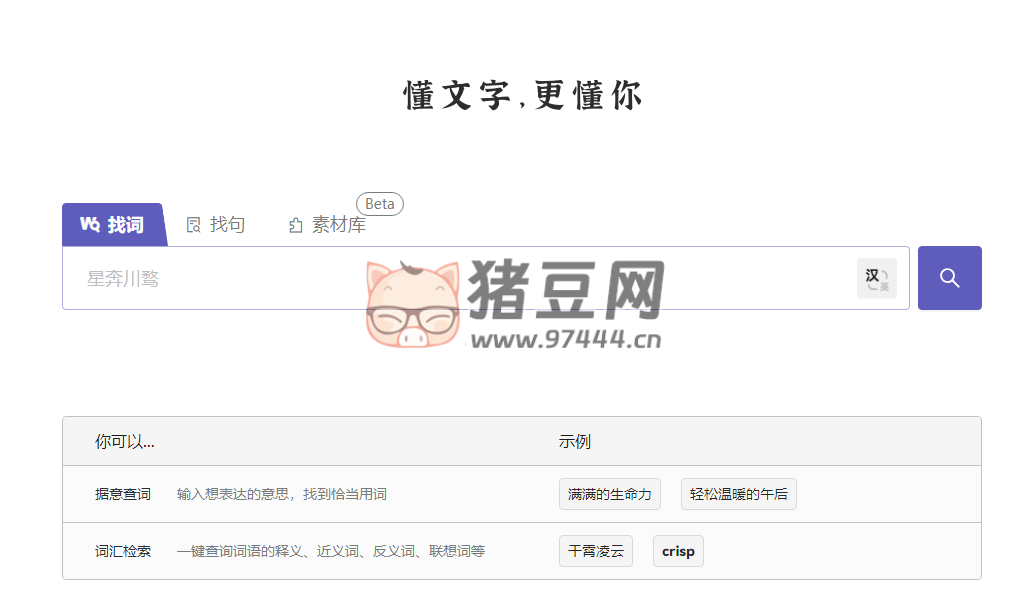Screen dimensions: 1033x607
Task: Click the 满满的生命力 example chip
Action: point(610,493)
